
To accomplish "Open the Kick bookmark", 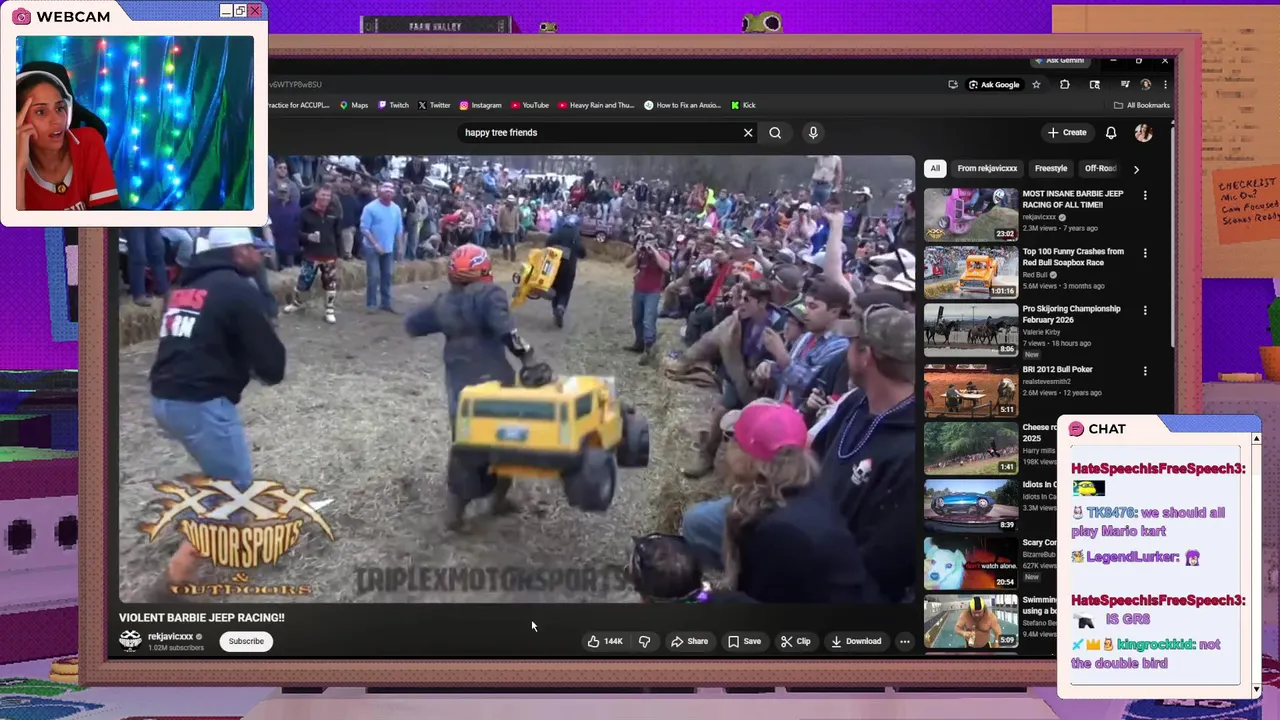I will tap(743, 105).
